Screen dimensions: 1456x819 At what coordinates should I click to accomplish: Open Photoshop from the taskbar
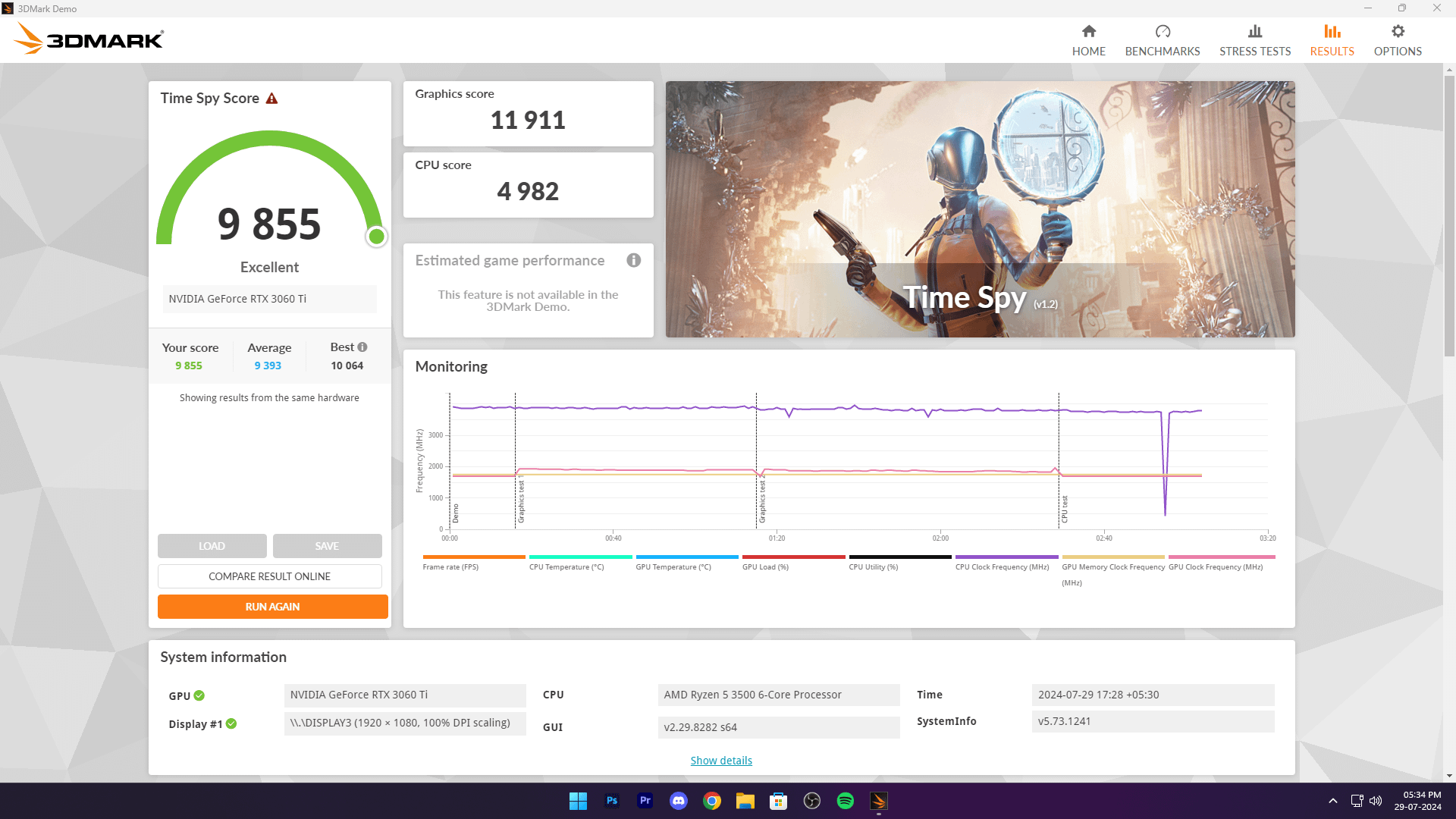[612, 801]
